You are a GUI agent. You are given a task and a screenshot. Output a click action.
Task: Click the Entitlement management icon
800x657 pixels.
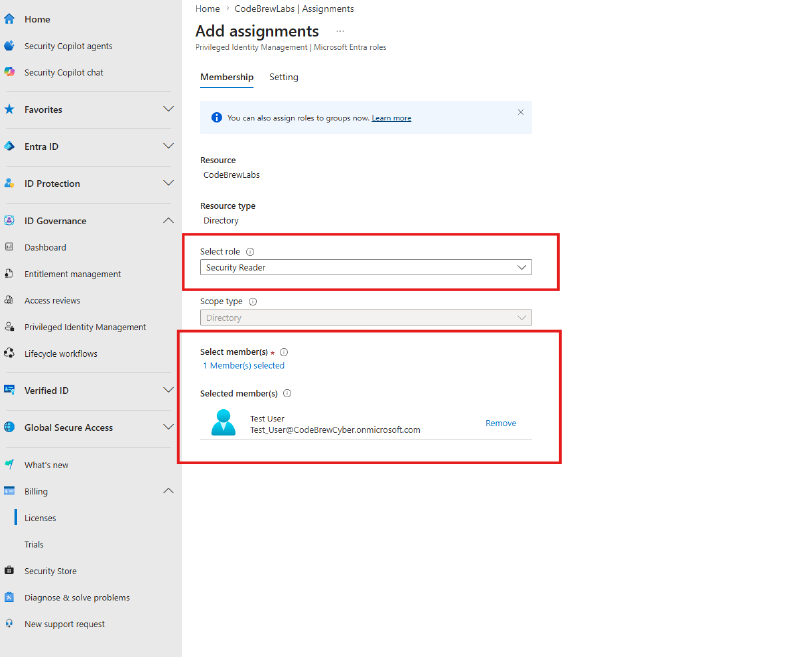tap(9, 273)
